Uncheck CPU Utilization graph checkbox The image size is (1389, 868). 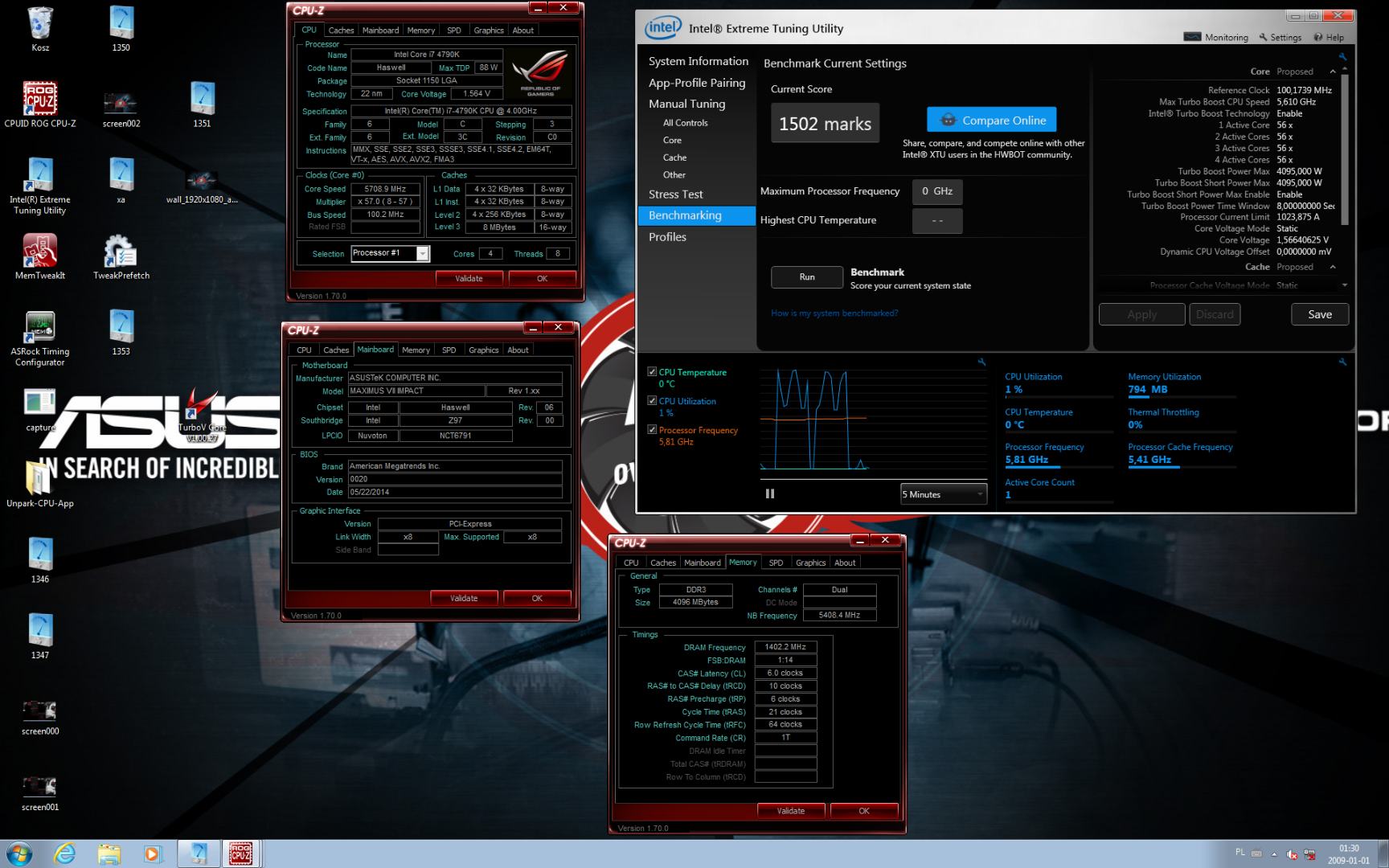tap(652, 400)
